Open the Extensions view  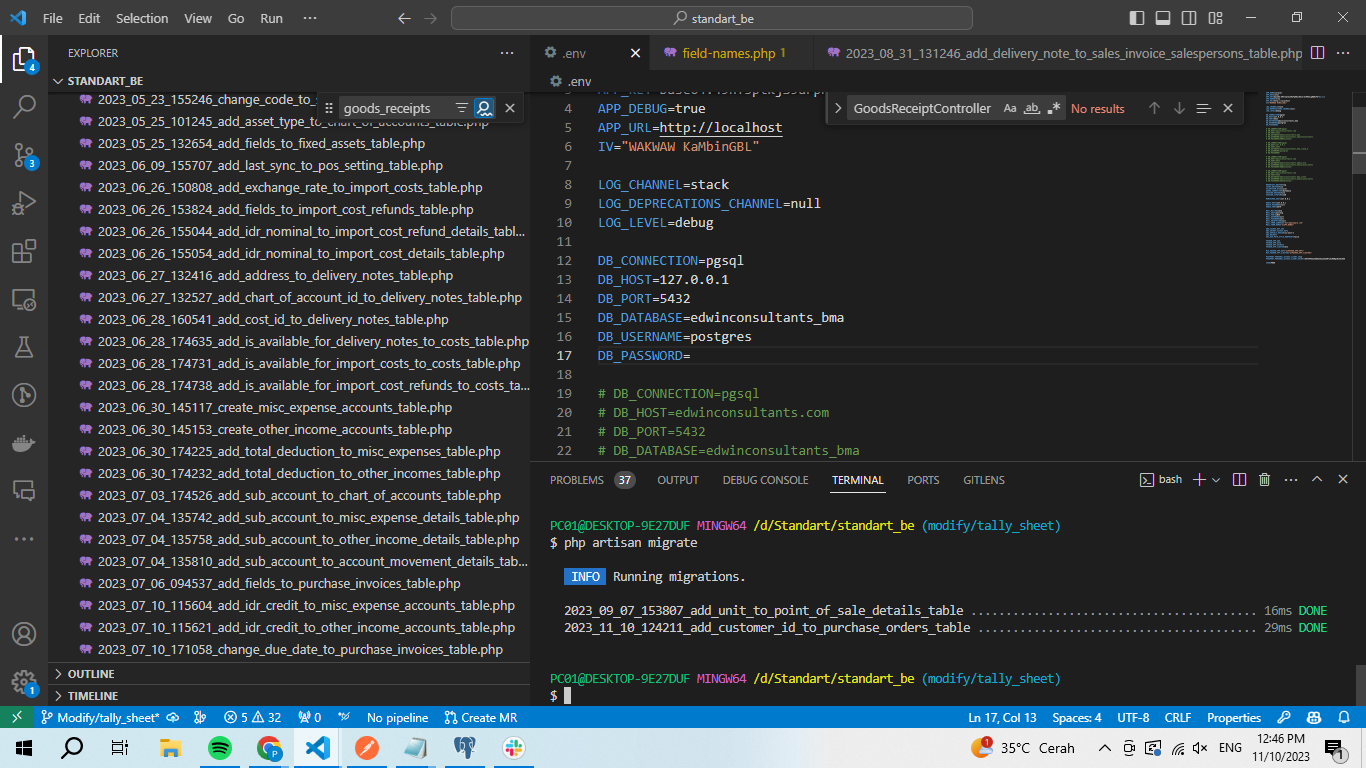(x=24, y=251)
